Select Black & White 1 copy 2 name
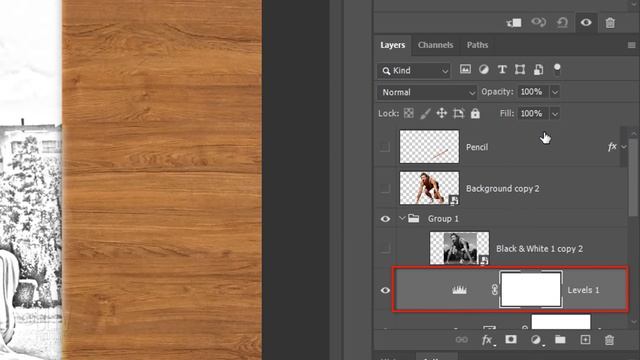This screenshot has width=640, height=360. pyautogui.click(x=539, y=249)
